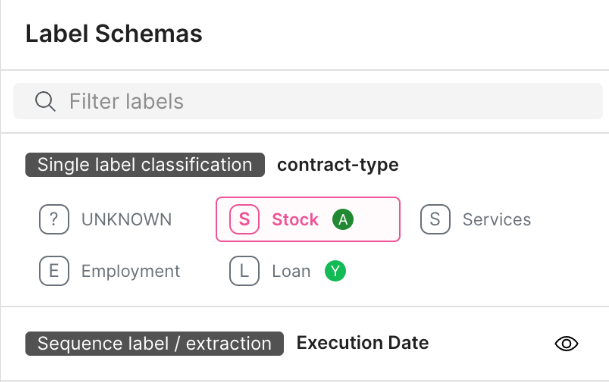Click the magnifier search icon
Viewport: 609px width, 382px height.
45,102
